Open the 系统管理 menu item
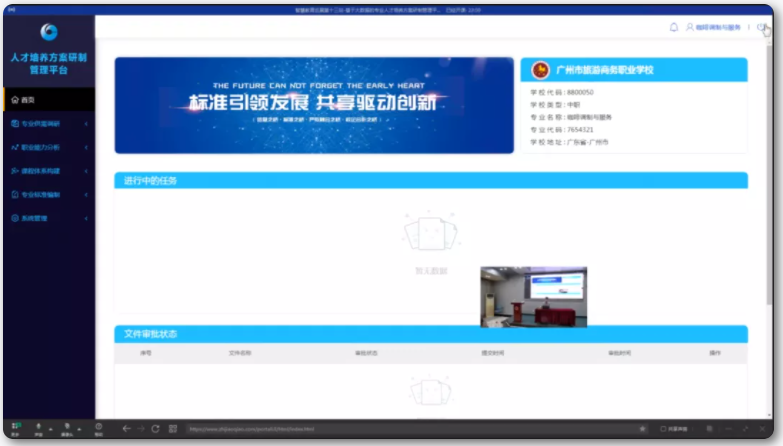The width and height of the screenshot is (783, 446). pos(49,218)
